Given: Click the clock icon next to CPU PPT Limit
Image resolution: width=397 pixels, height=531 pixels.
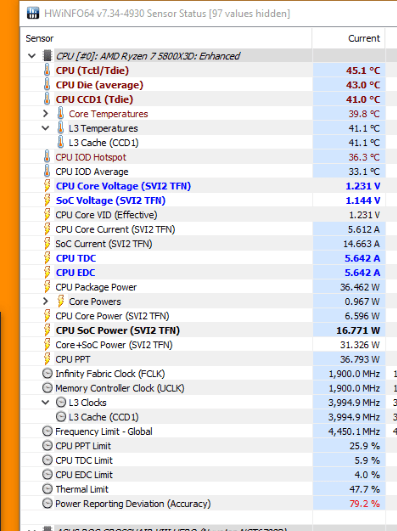Looking at the screenshot, I should pos(47,446).
